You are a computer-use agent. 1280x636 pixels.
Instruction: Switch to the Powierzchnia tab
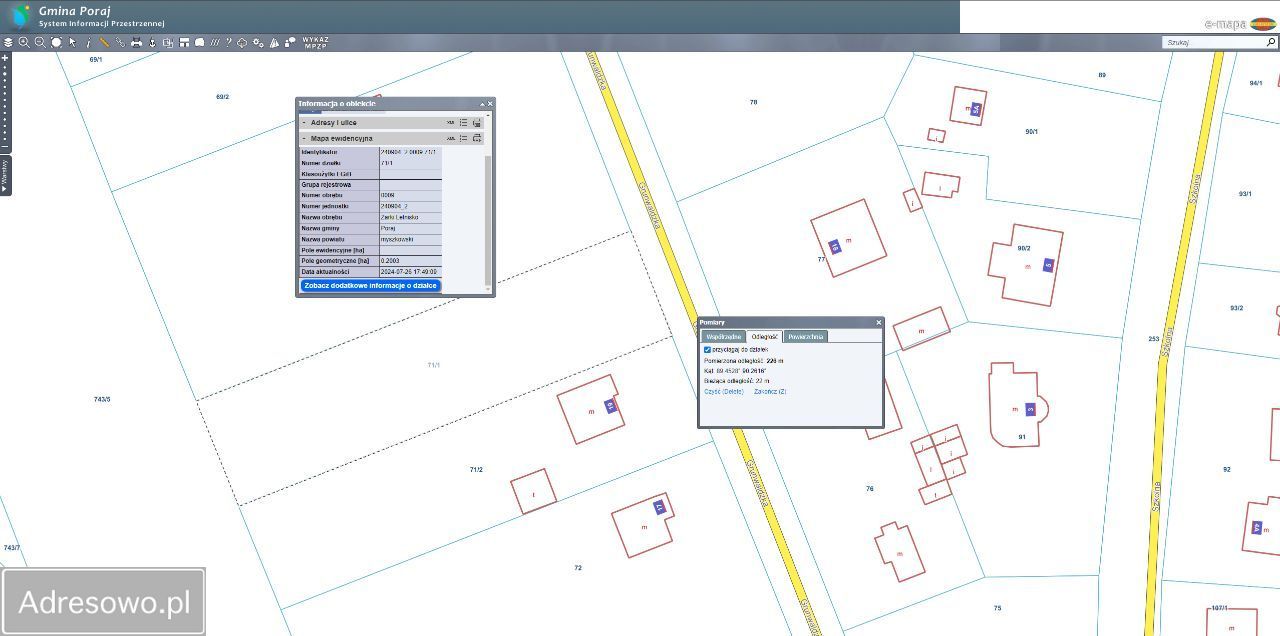coord(805,337)
